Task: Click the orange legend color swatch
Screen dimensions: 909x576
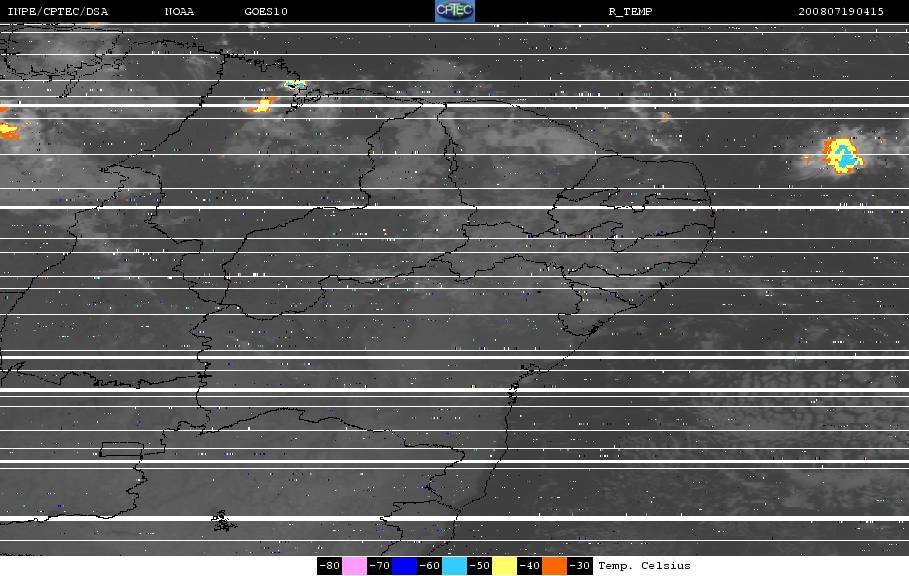Action: 554,566
